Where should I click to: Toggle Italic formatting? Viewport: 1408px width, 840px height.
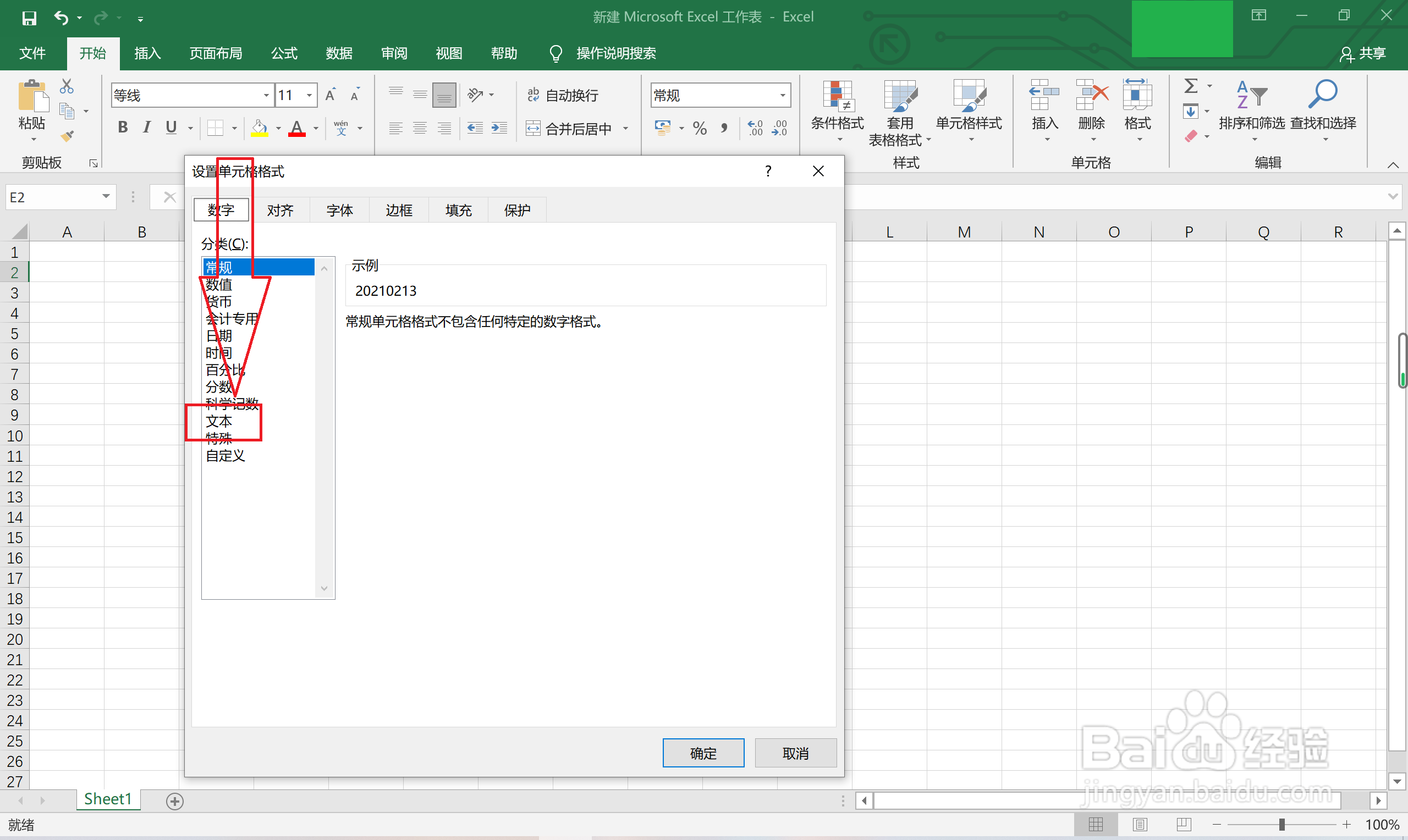(147, 128)
